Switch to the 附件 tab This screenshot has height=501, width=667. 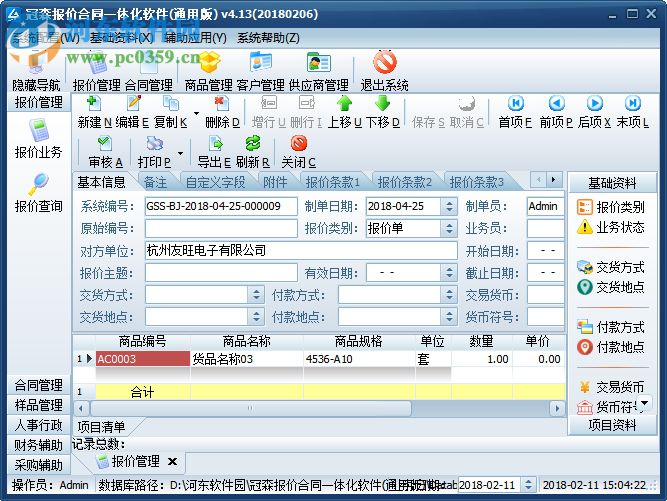(275, 182)
